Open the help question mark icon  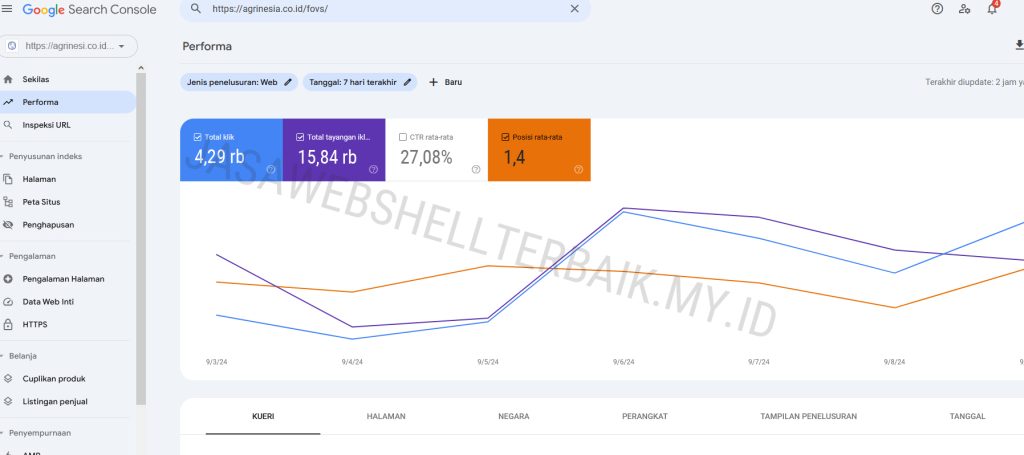(x=937, y=9)
